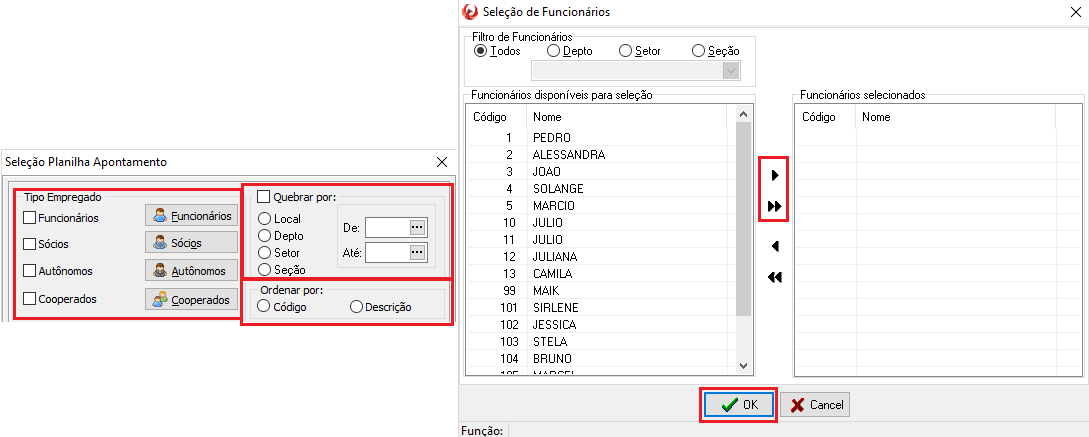Viewport: 1089px width, 437px height.
Task: Click Código header in selected employees list
Action: [825, 117]
